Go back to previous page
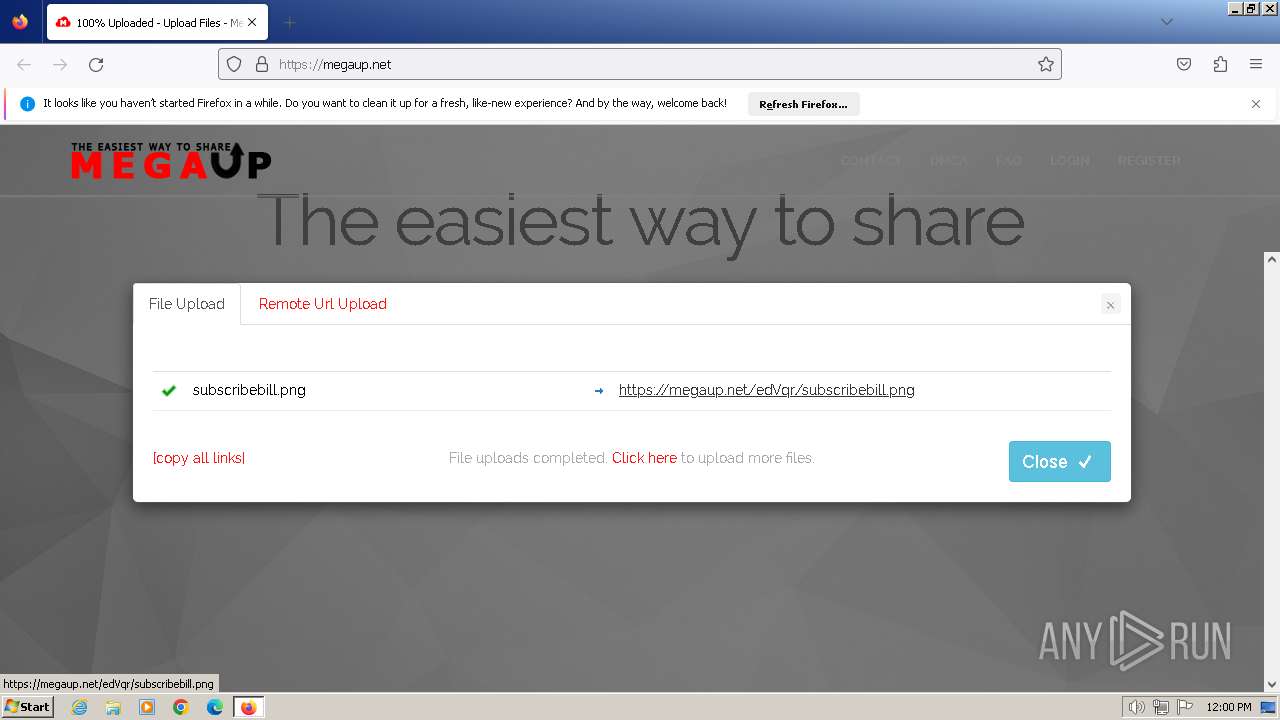 (x=24, y=64)
